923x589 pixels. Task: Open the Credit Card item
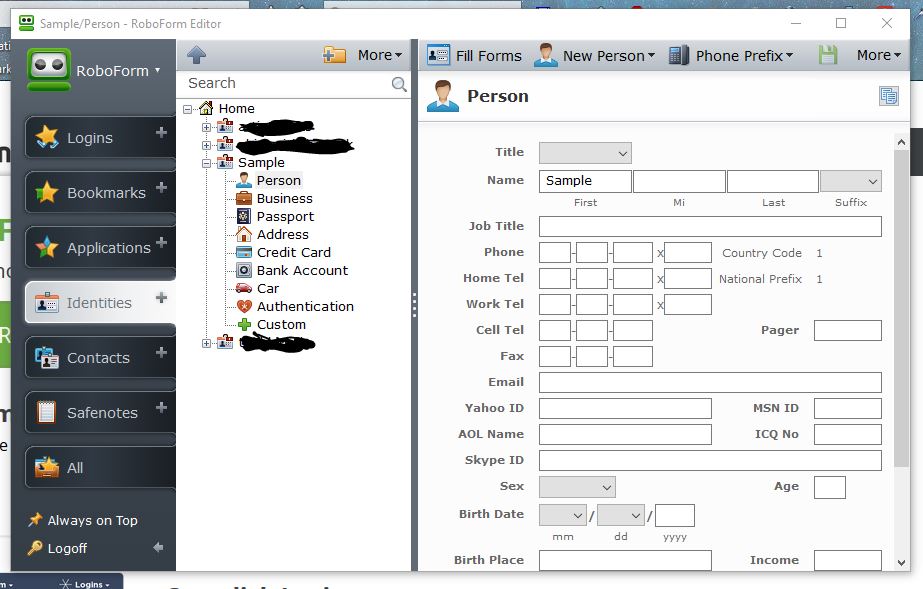[x=294, y=252]
